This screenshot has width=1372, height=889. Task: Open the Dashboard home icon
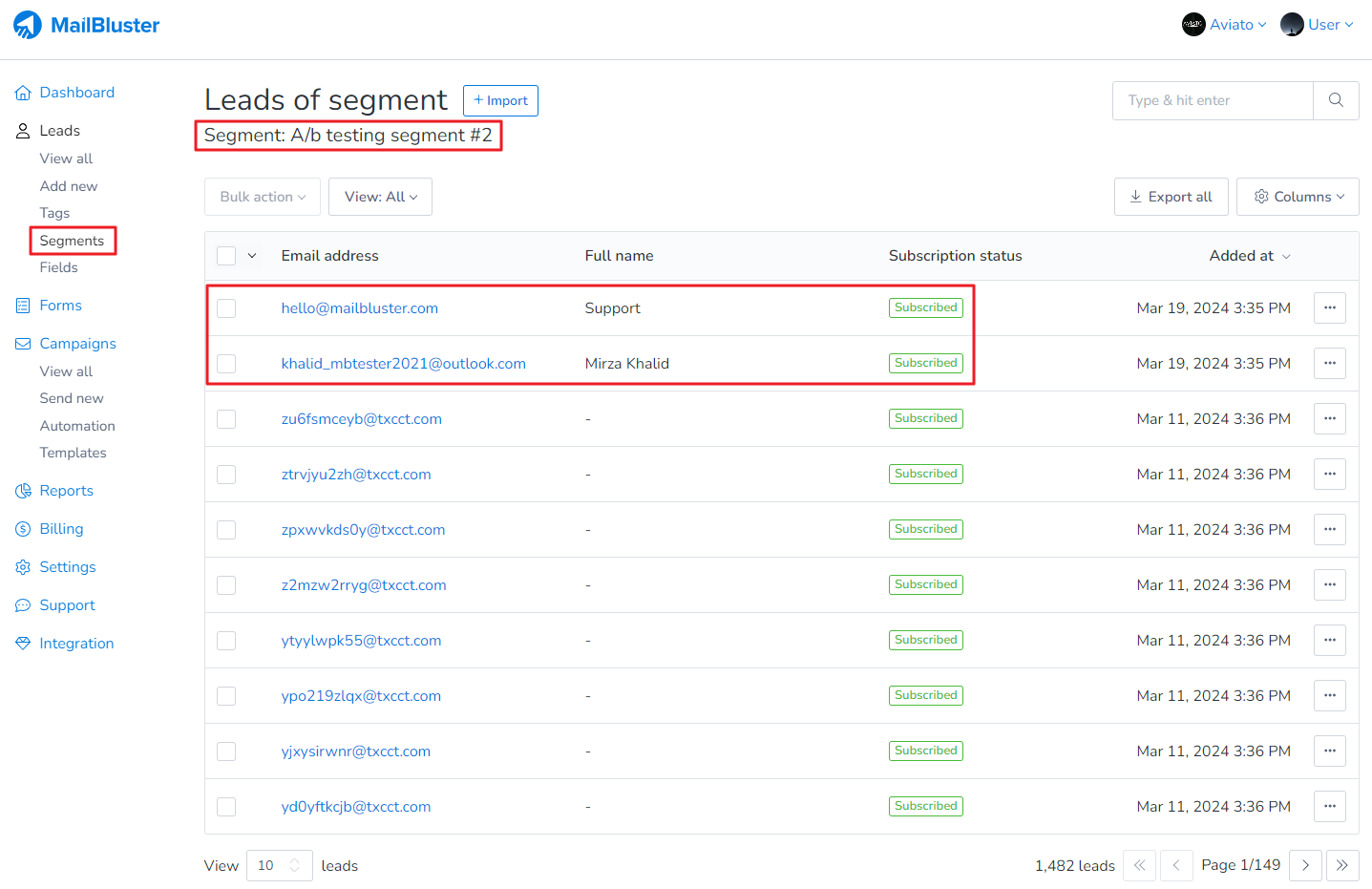(x=23, y=93)
